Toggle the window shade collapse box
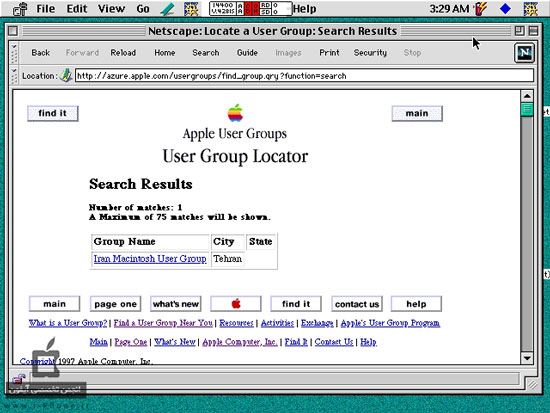 click(x=533, y=31)
